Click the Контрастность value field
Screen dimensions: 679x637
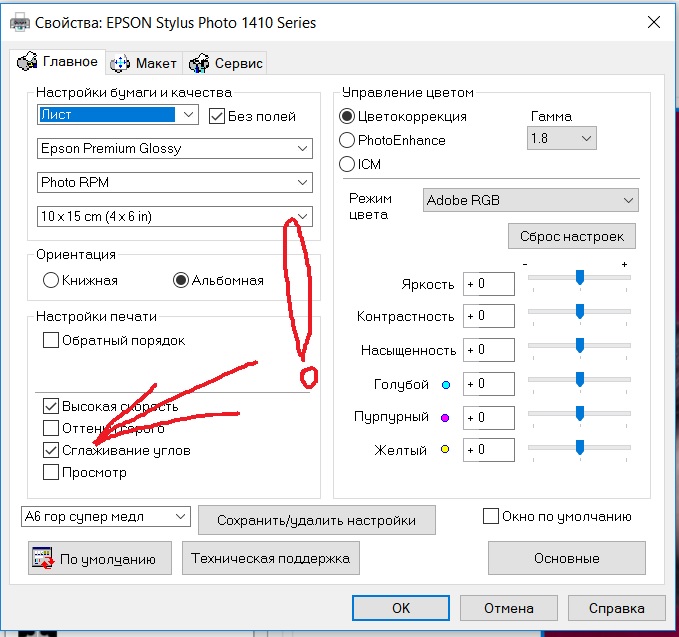click(x=489, y=316)
